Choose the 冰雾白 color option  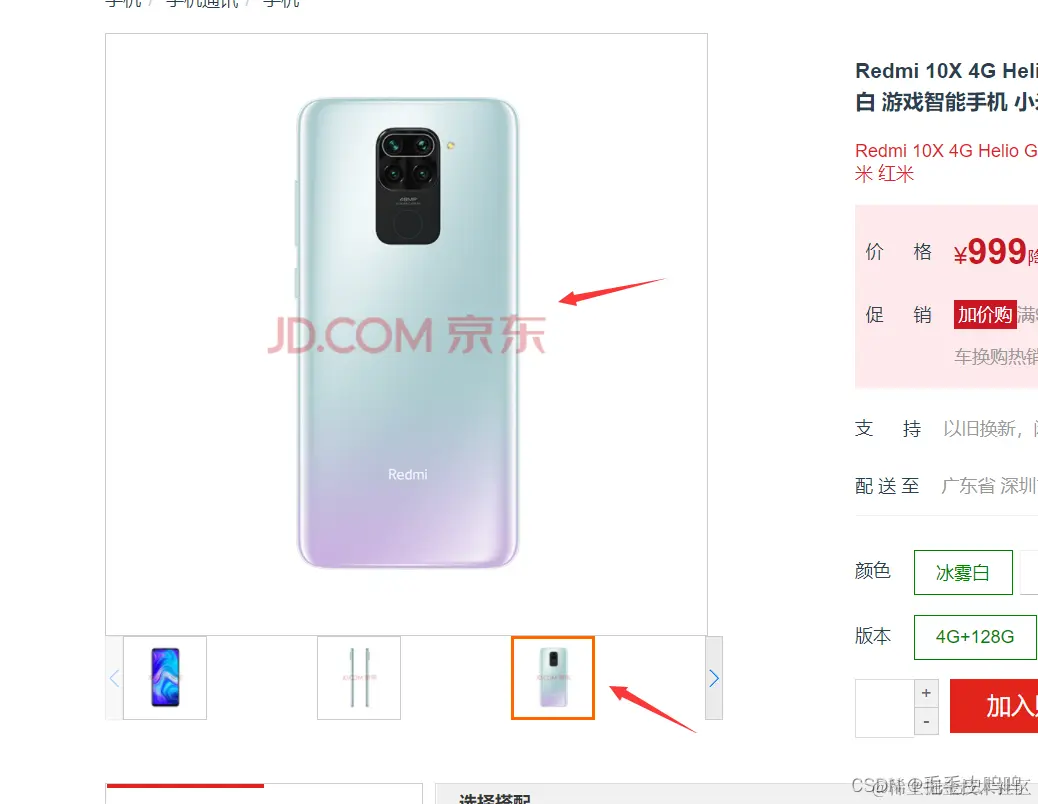click(x=963, y=572)
